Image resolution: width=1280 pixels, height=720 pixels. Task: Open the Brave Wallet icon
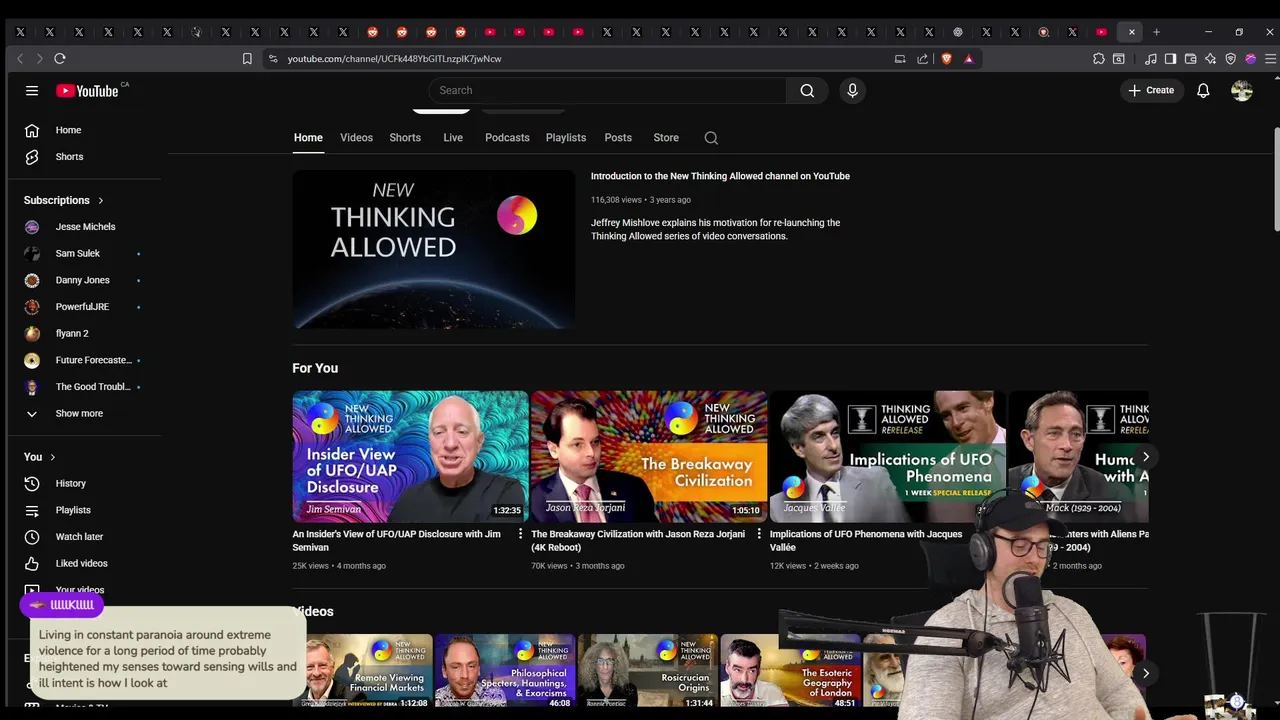1191,59
